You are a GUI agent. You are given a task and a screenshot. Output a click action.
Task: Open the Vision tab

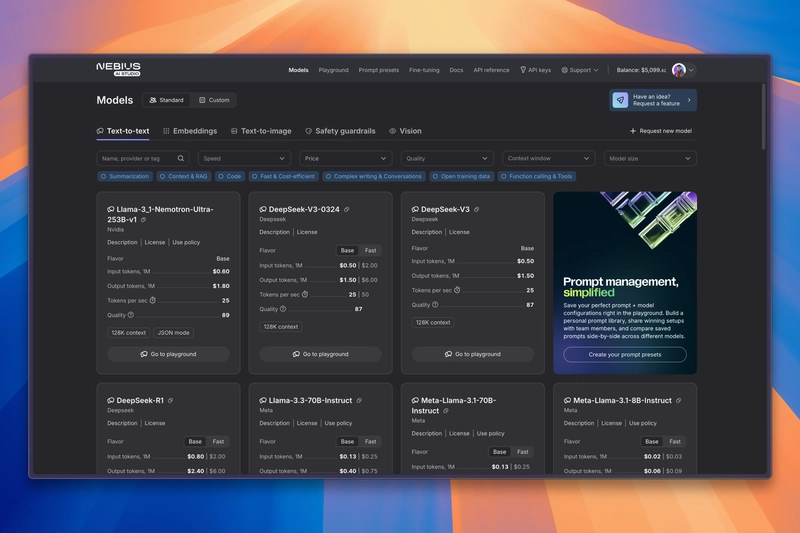click(405, 131)
